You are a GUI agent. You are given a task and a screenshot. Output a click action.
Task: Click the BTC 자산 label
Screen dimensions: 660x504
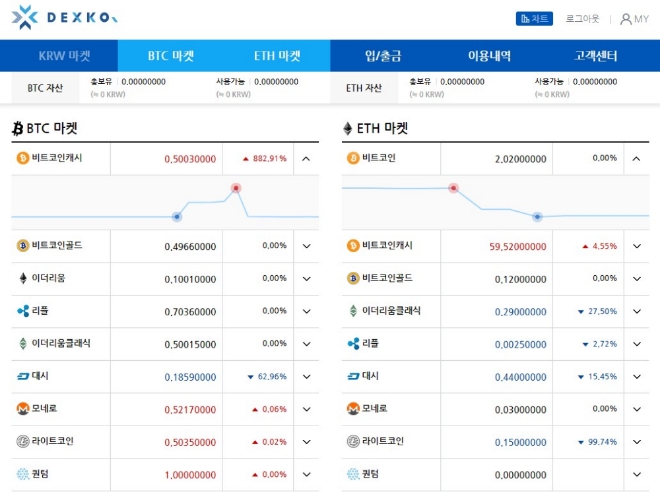point(45,88)
